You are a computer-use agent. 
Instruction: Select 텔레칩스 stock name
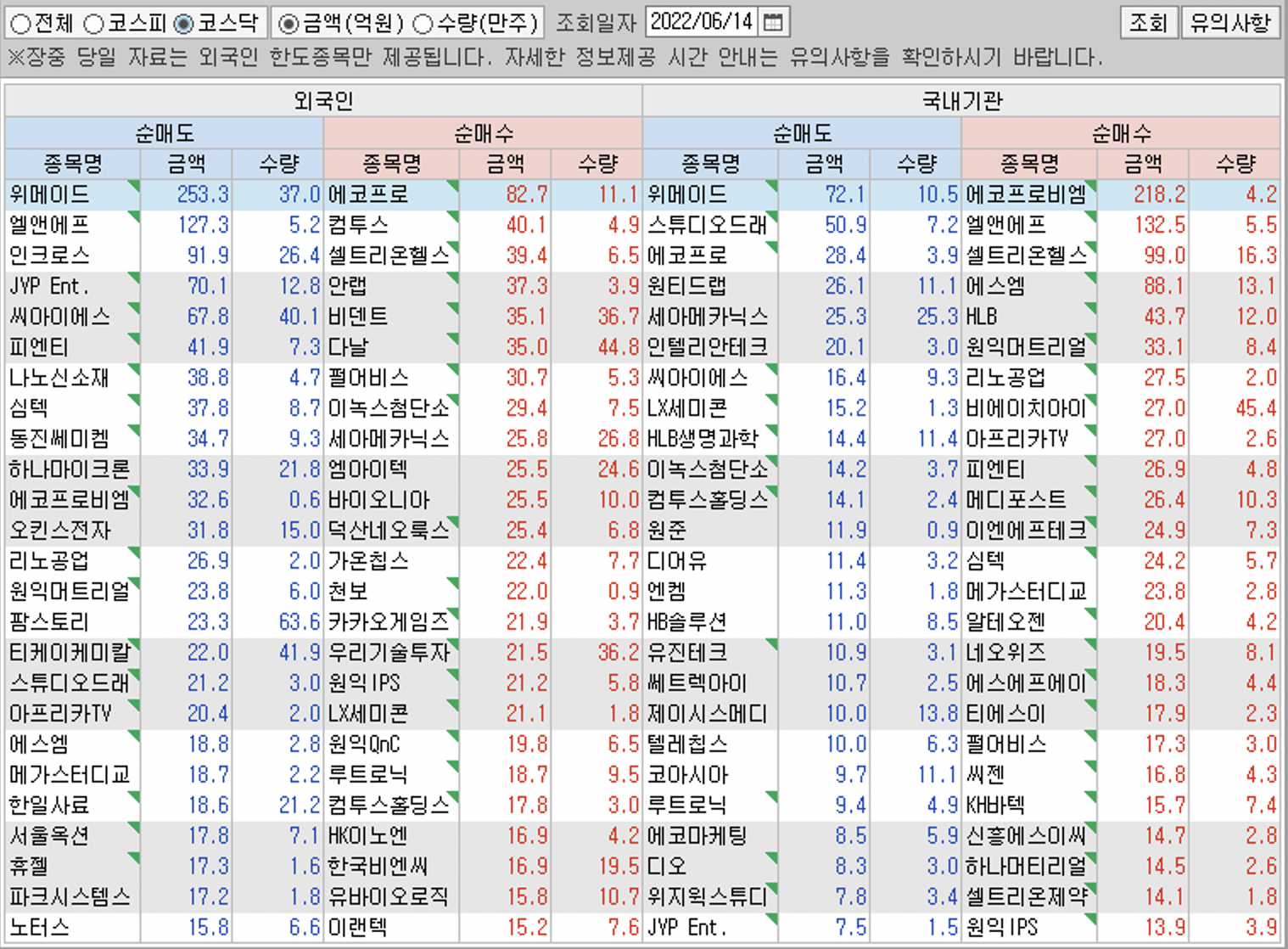coord(687,744)
